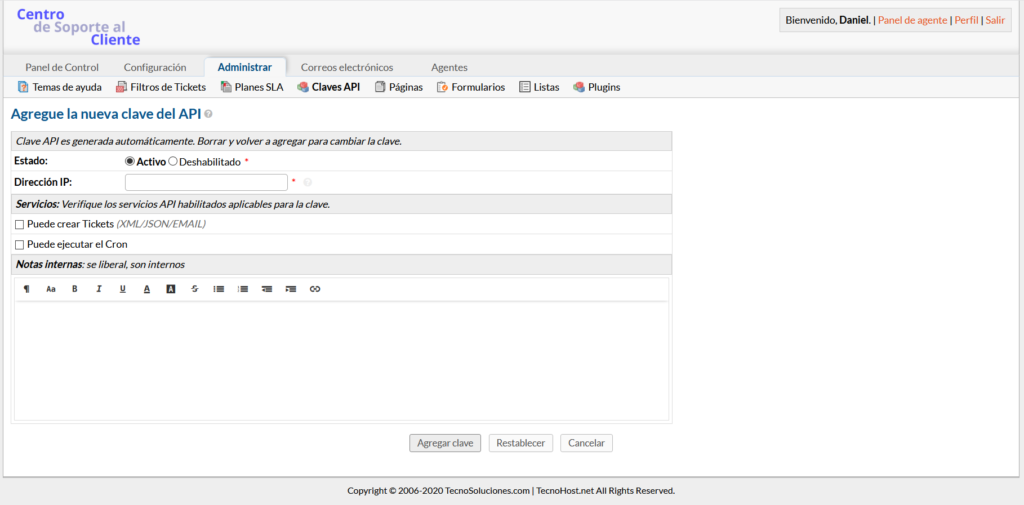The width and height of the screenshot is (1024, 505).
Task: Click help icon beside the page title
Action: (208, 115)
